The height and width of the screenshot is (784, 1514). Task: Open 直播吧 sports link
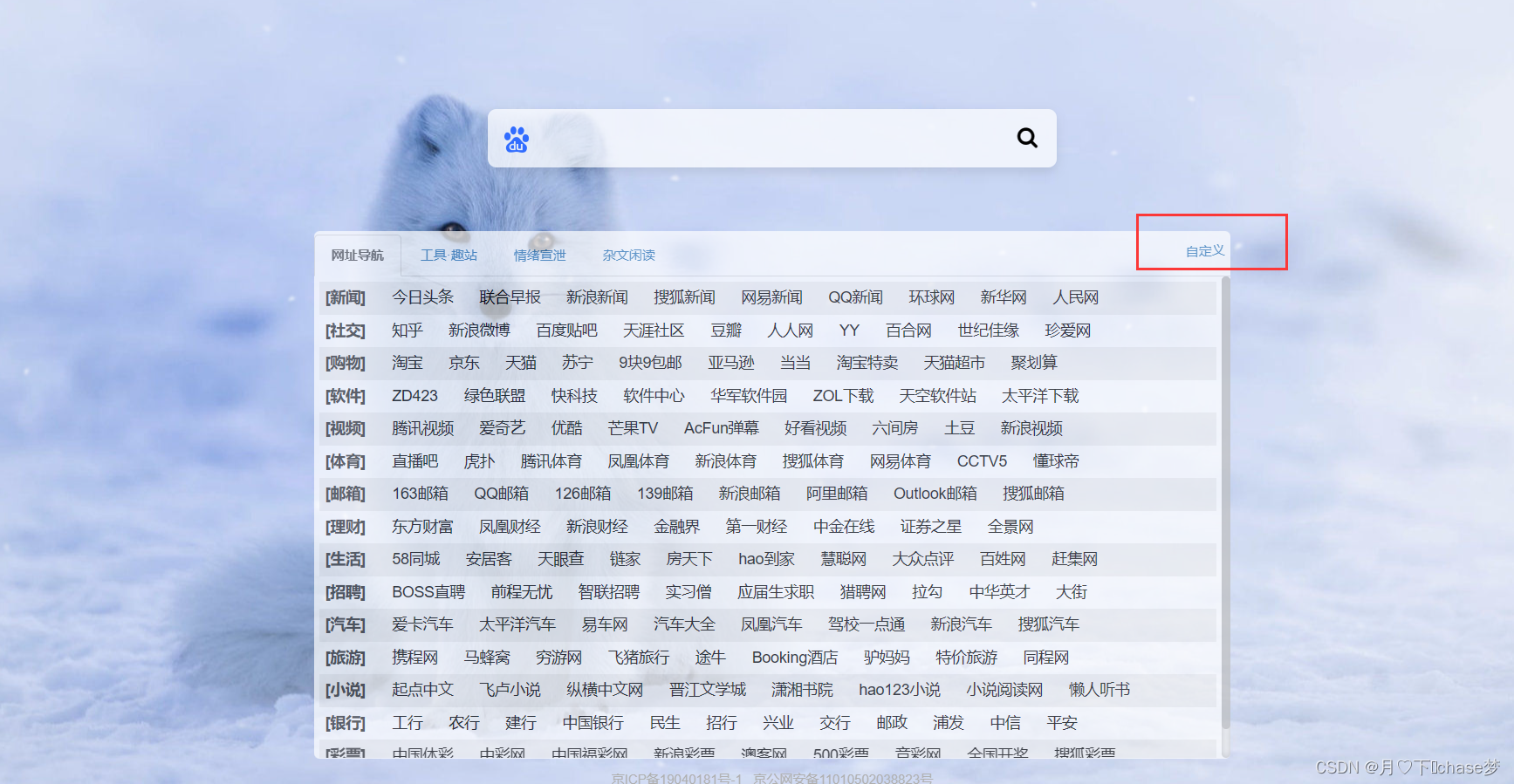pos(414,461)
